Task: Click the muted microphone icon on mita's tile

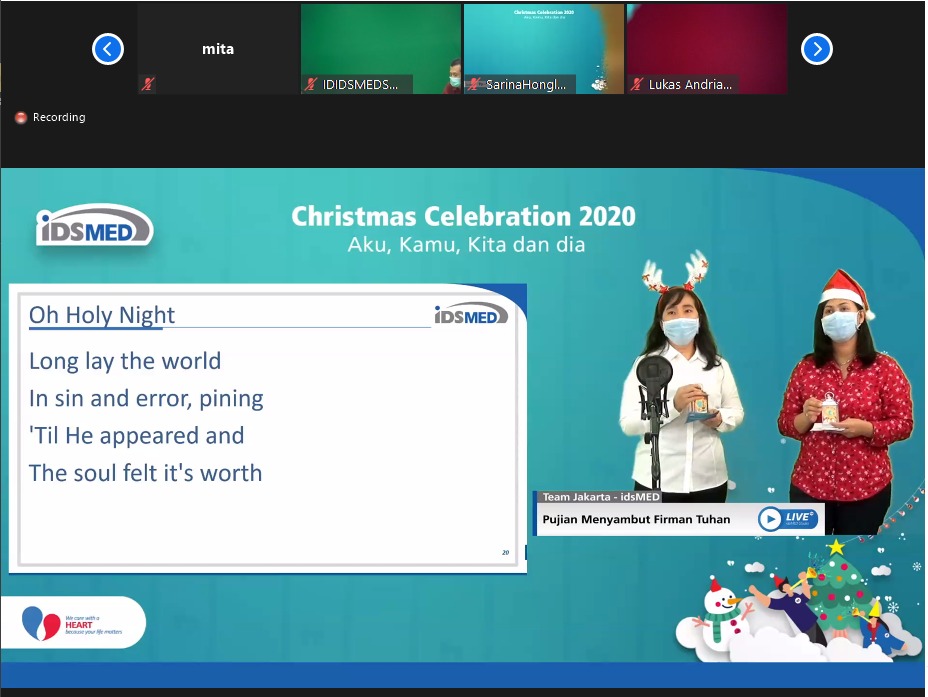Action: tap(147, 84)
